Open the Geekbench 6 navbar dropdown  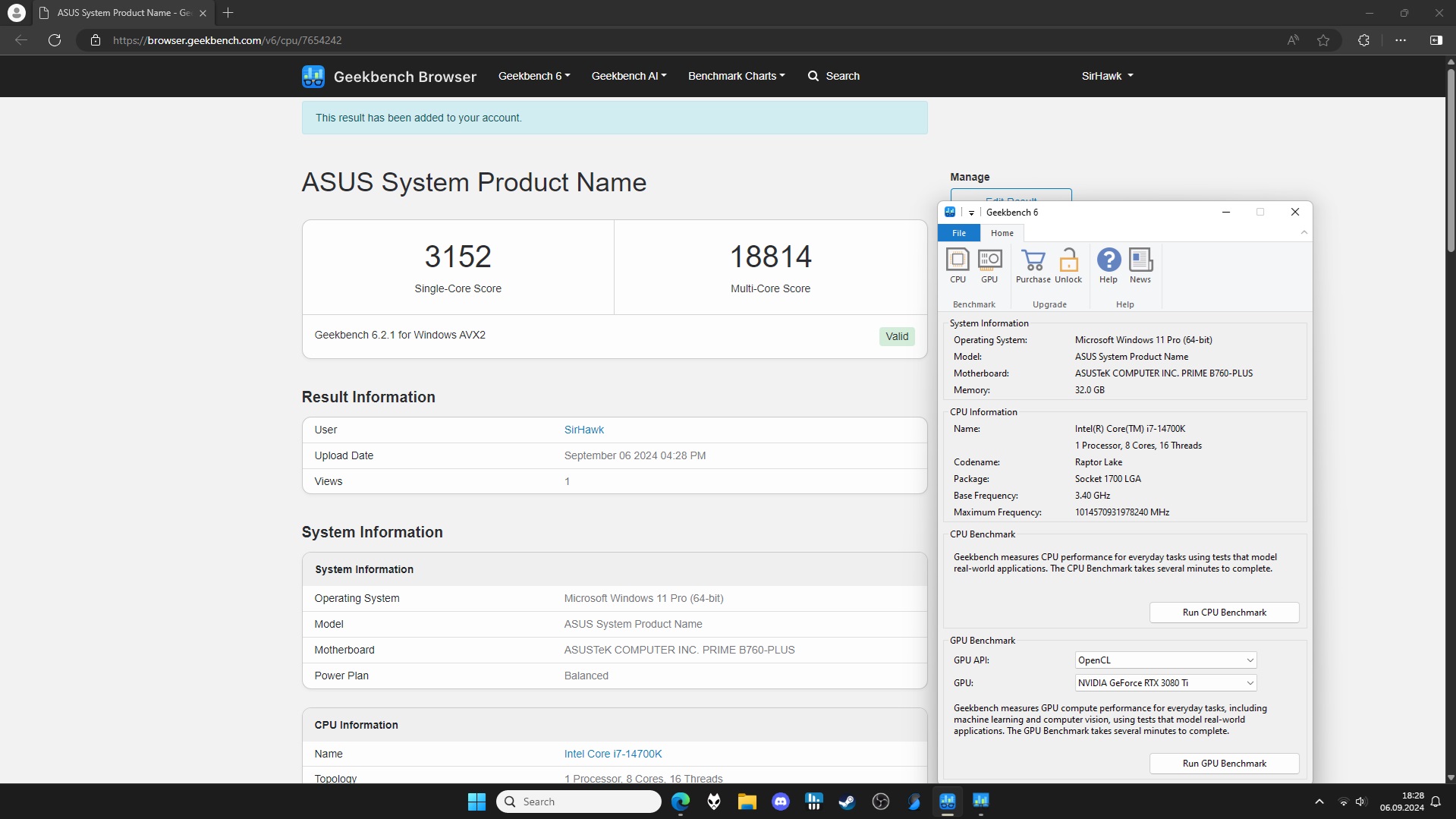click(534, 76)
